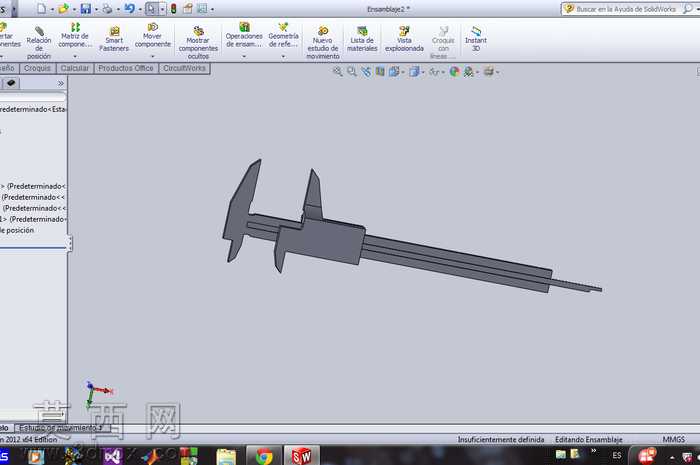
Task: Open the Productos Office tab
Action: 126,68
